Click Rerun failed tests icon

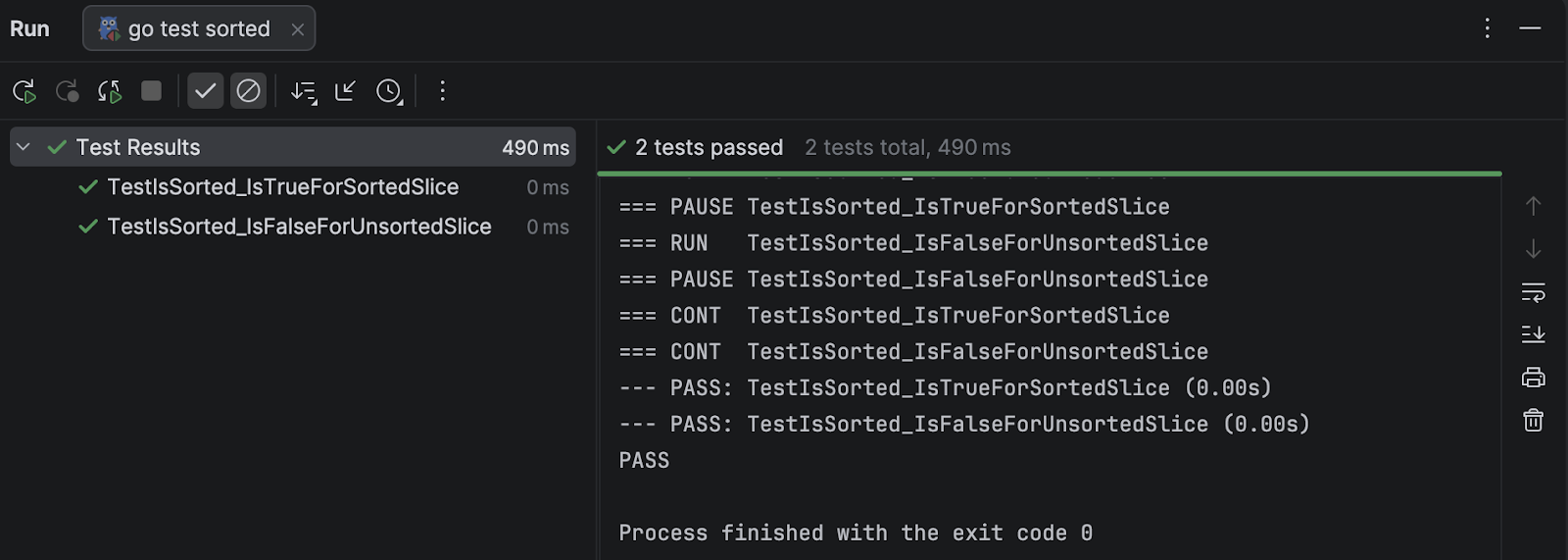tap(67, 91)
